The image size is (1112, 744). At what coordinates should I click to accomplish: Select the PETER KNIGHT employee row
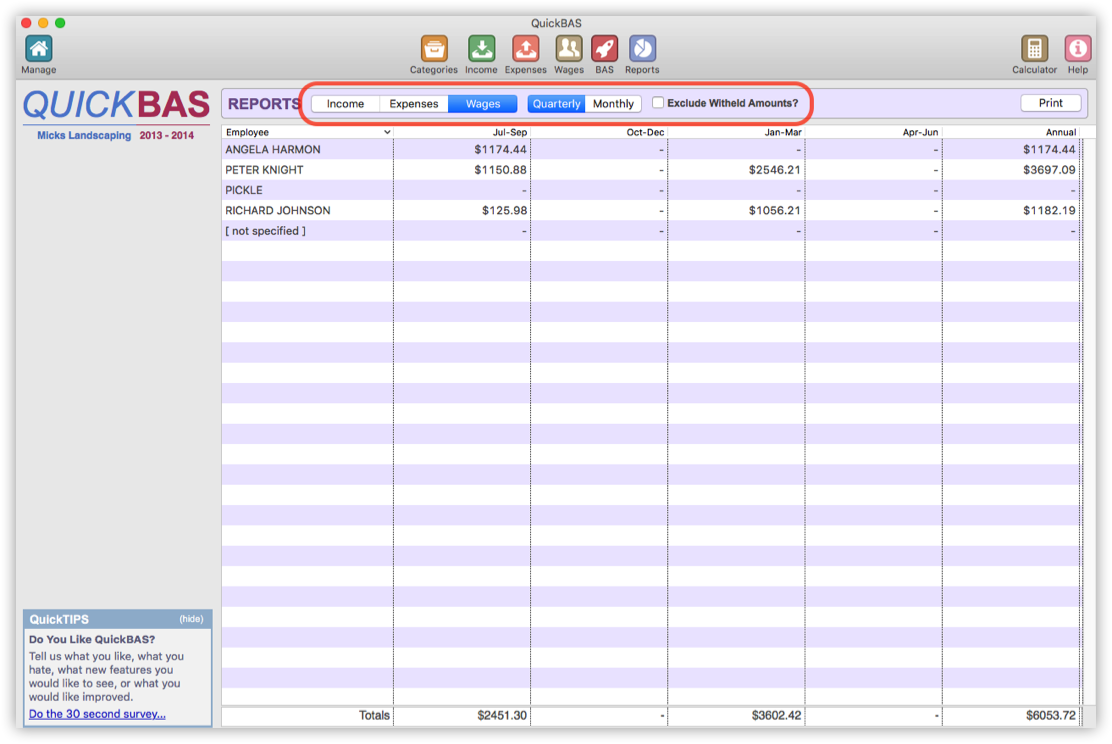point(264,170)
